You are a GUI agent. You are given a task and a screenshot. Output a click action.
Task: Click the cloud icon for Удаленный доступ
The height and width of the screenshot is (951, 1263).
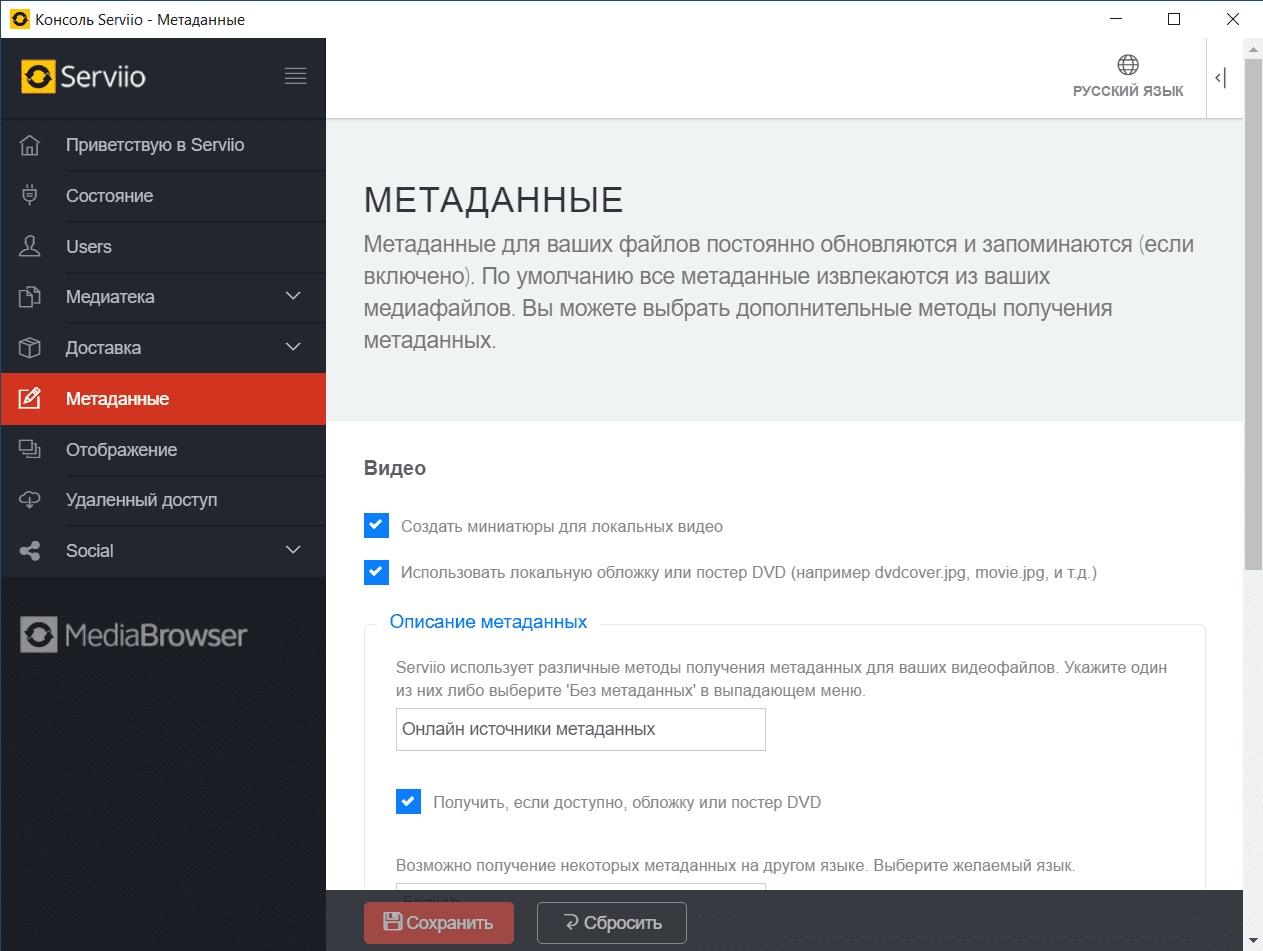(x=30, y=500)
